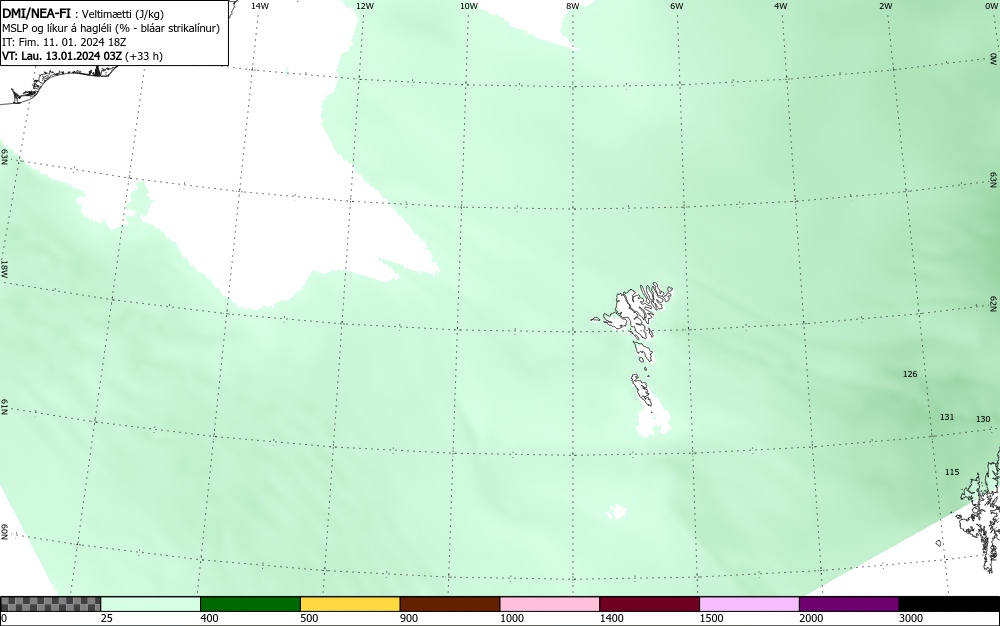Screen dimensions: 1000x626
Task: Click the 'IT: Fim. 11. 01. 2024 18Z' line
Action: pos(64,42)
